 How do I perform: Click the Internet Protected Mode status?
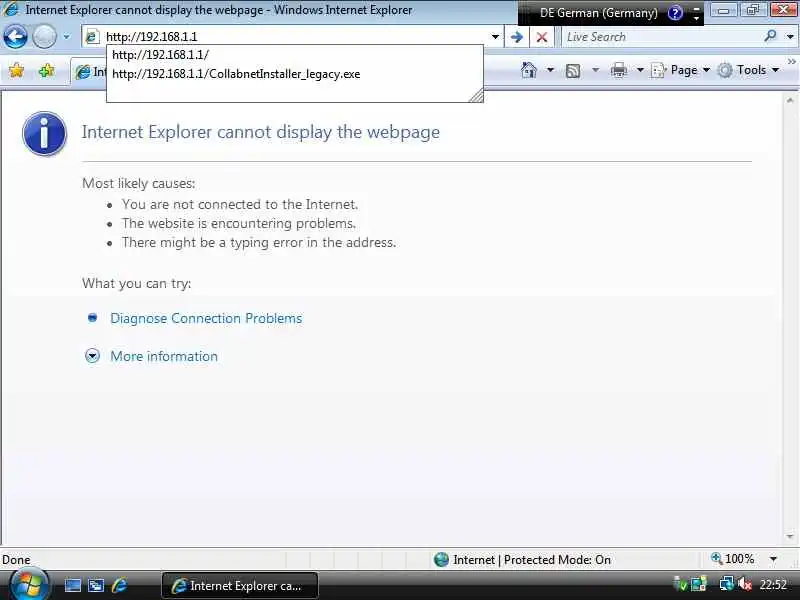pyautogui.click(x=522, y=560)
